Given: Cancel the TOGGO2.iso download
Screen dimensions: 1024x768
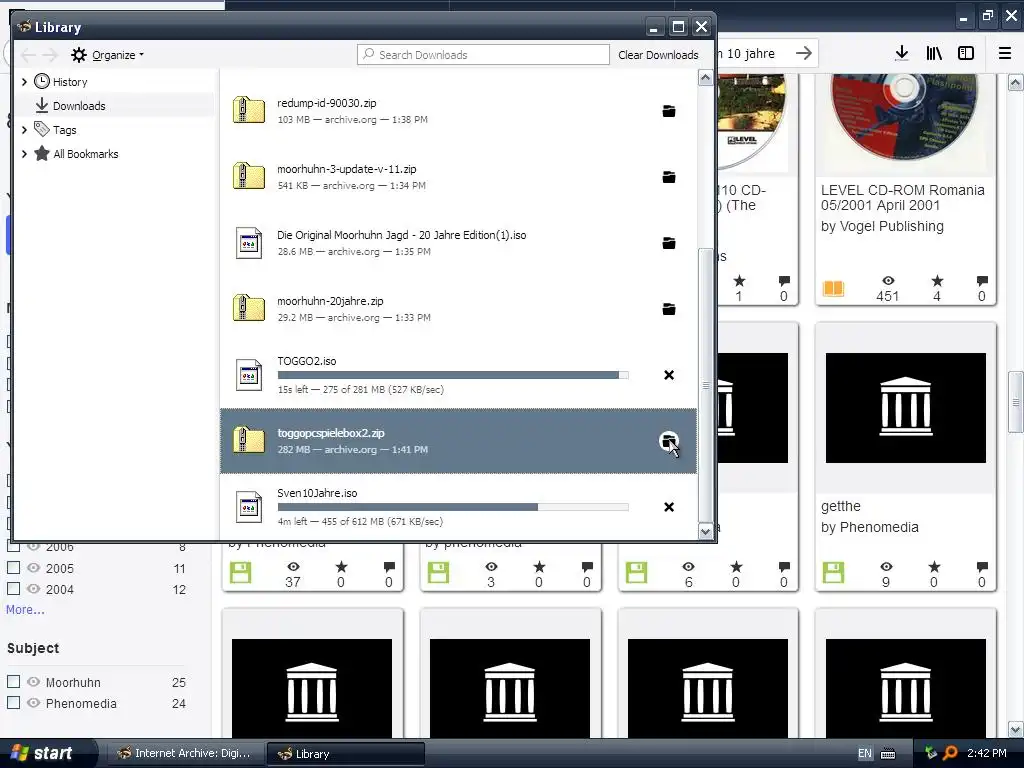Looking at the screenshot, I should click(669, 375).
